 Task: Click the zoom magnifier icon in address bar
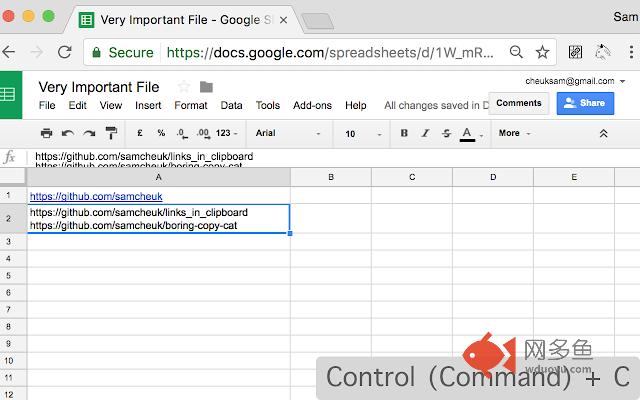point(516,52)
